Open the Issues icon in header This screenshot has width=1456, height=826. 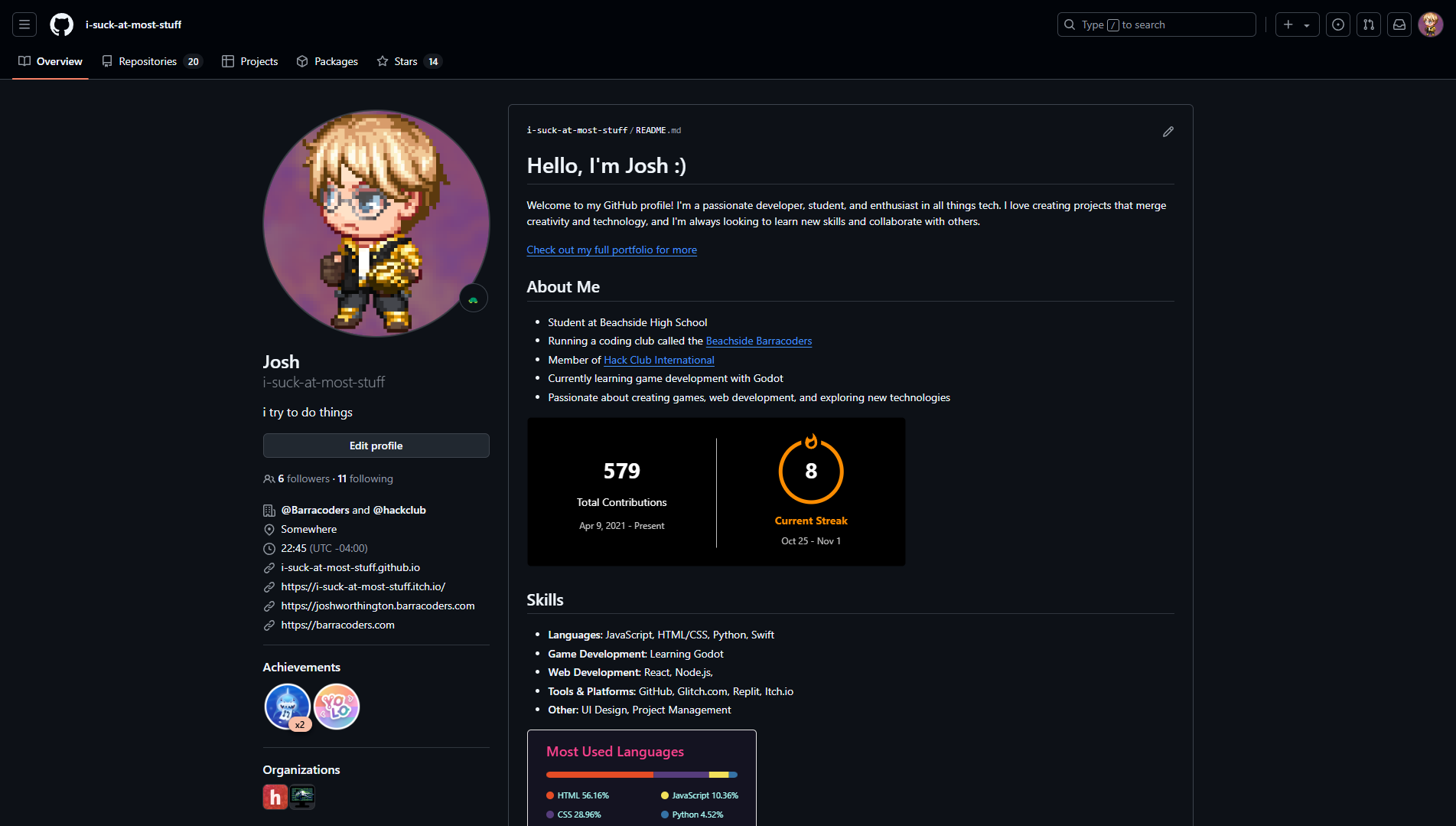1338,24
